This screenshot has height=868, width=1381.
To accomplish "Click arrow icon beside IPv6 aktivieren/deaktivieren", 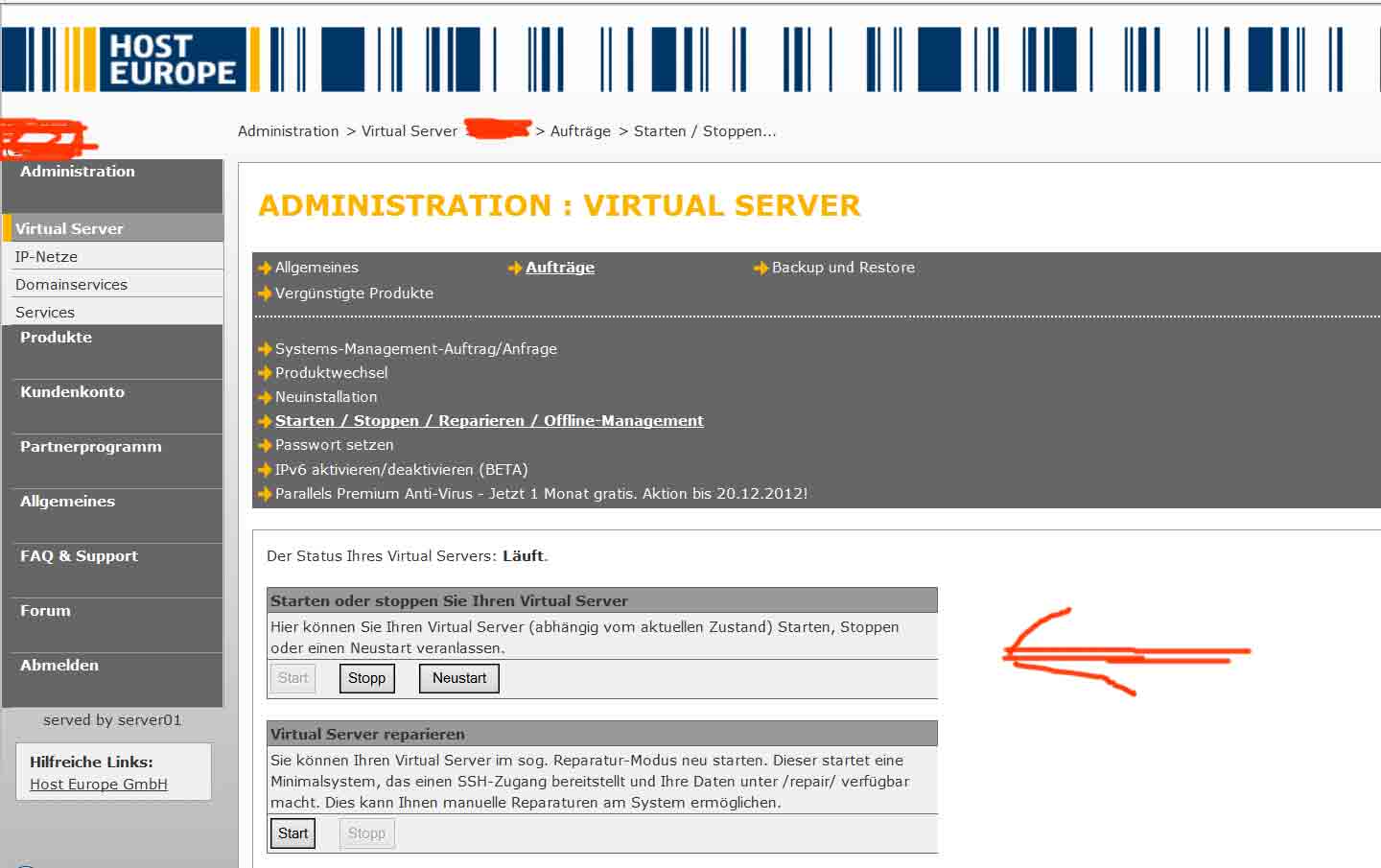I will 265,470.
